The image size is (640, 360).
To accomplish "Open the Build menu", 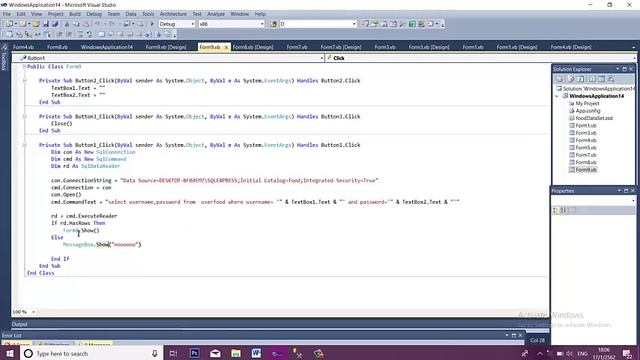I will coord(75,14).
